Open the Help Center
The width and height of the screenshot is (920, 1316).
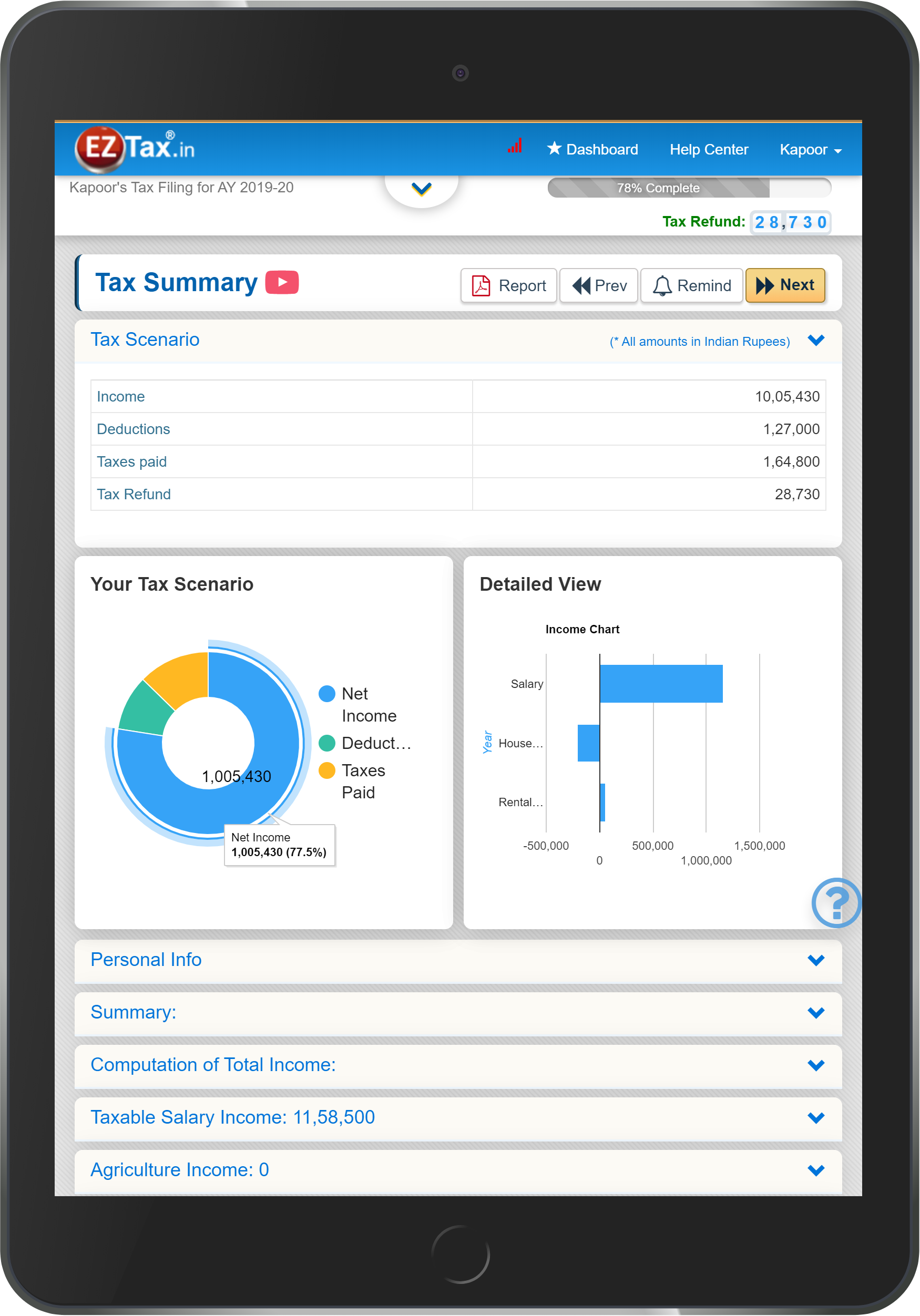pos(709,150)
